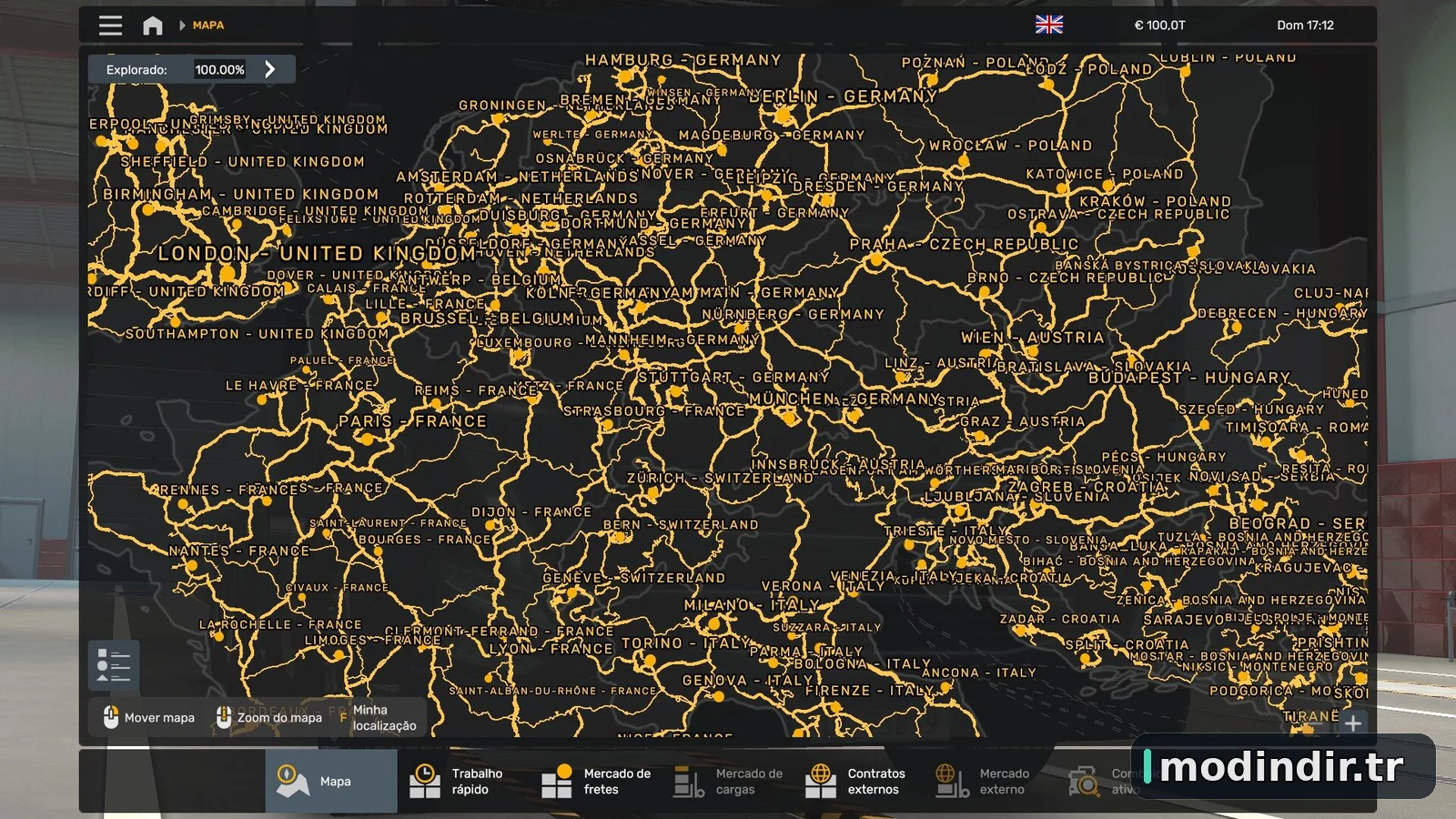
Task: Click the KRAKÓW - POLAND map label
Action: coord(1155,202)
